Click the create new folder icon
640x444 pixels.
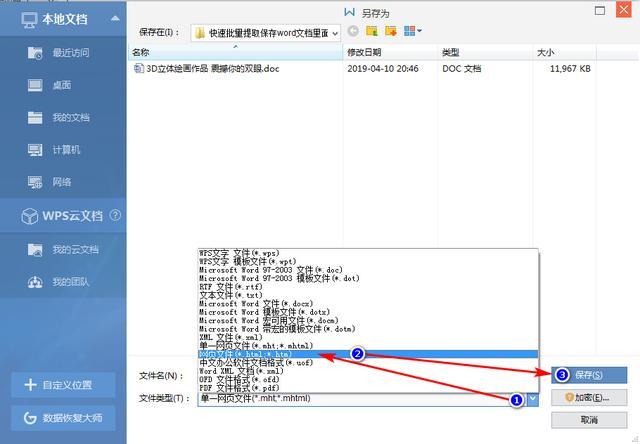point(391,31)
